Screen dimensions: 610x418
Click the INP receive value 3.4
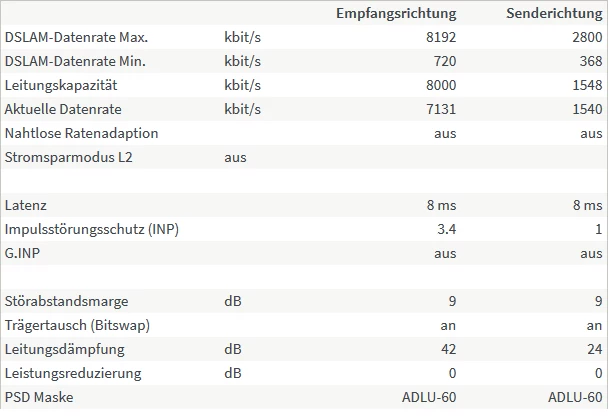coord(447,230)
